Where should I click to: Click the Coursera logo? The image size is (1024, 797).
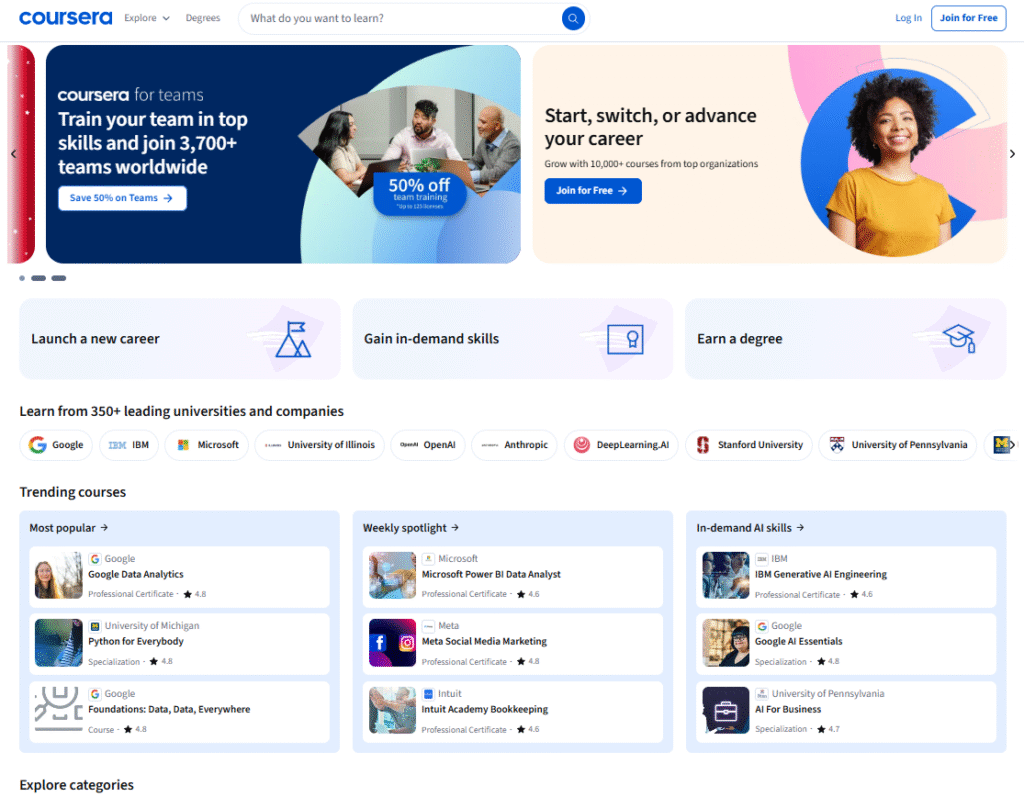[65, 17]
